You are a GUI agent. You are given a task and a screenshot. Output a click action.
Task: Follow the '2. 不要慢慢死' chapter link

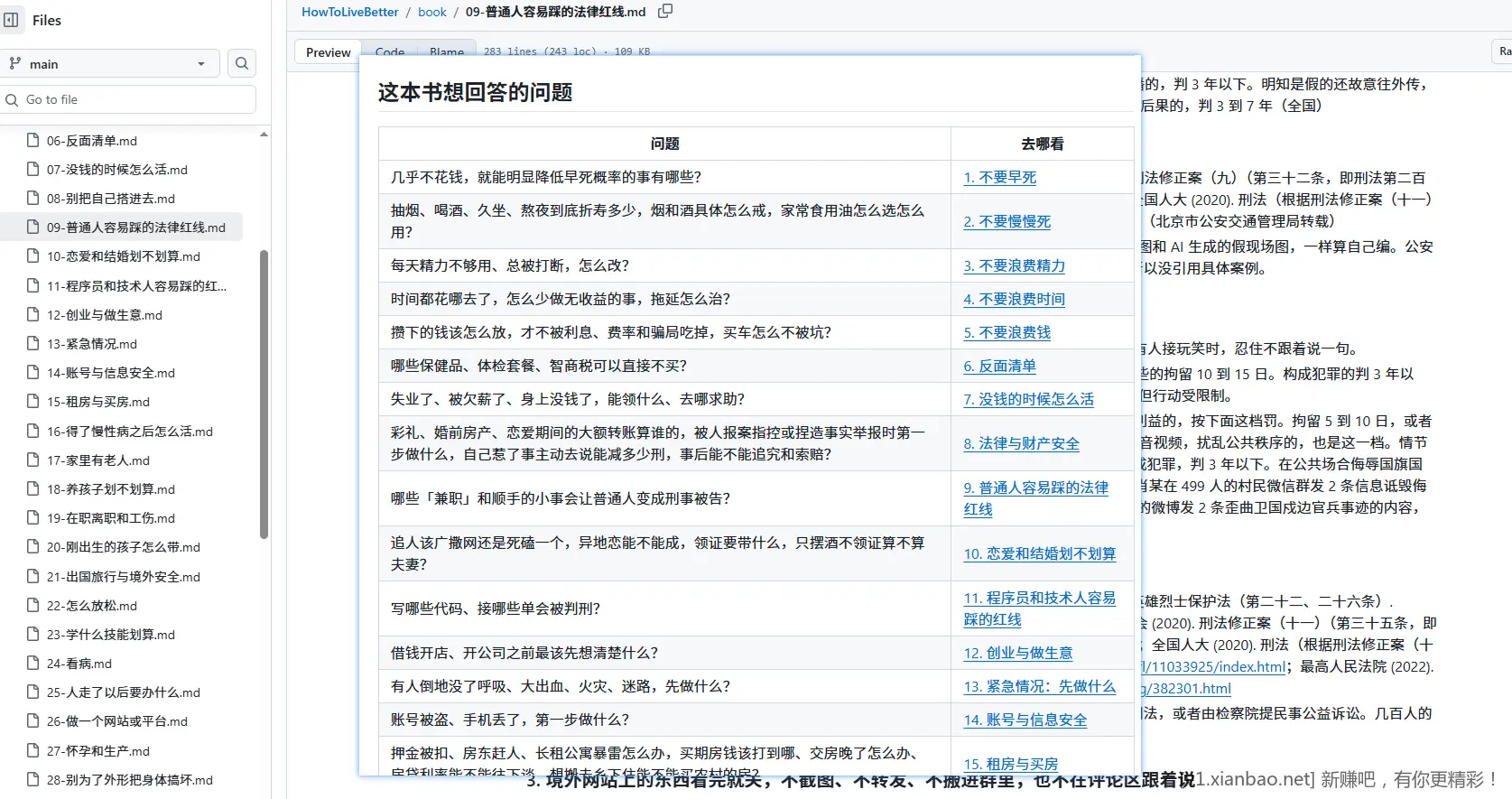1006,222
